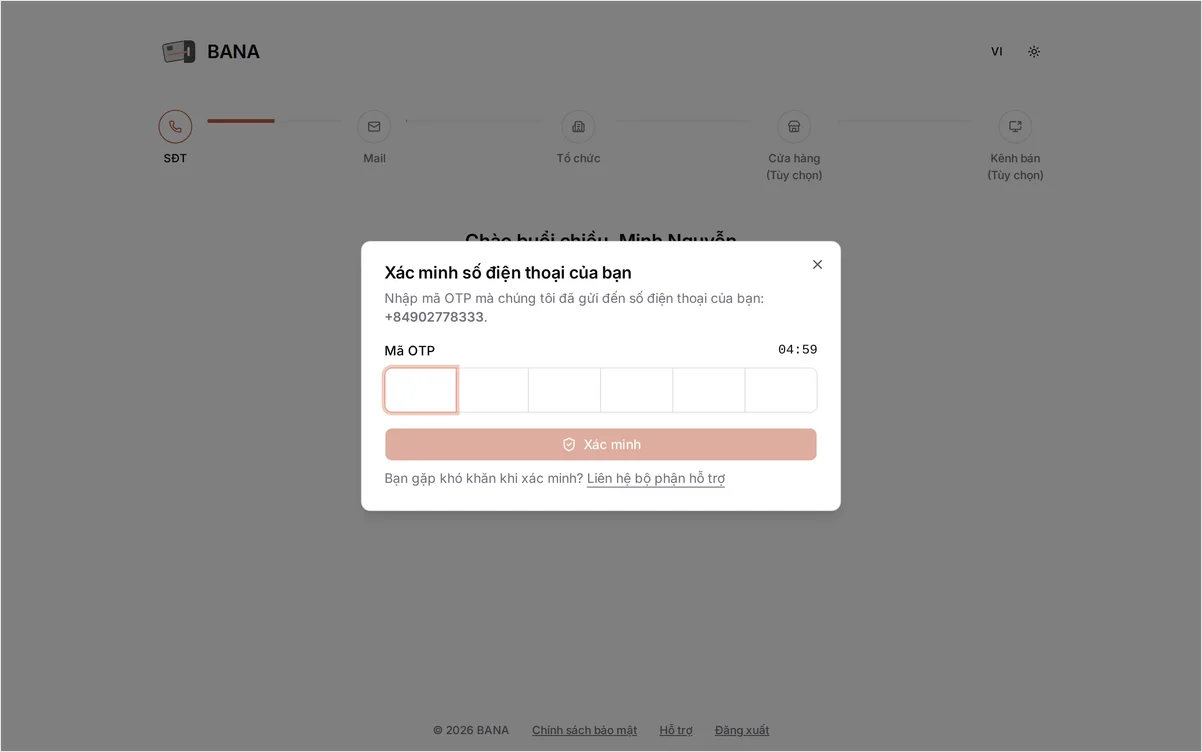The width and height of the screenshot is (1202, 752).
Task: Click the SĐT step label
Action: 175,158
